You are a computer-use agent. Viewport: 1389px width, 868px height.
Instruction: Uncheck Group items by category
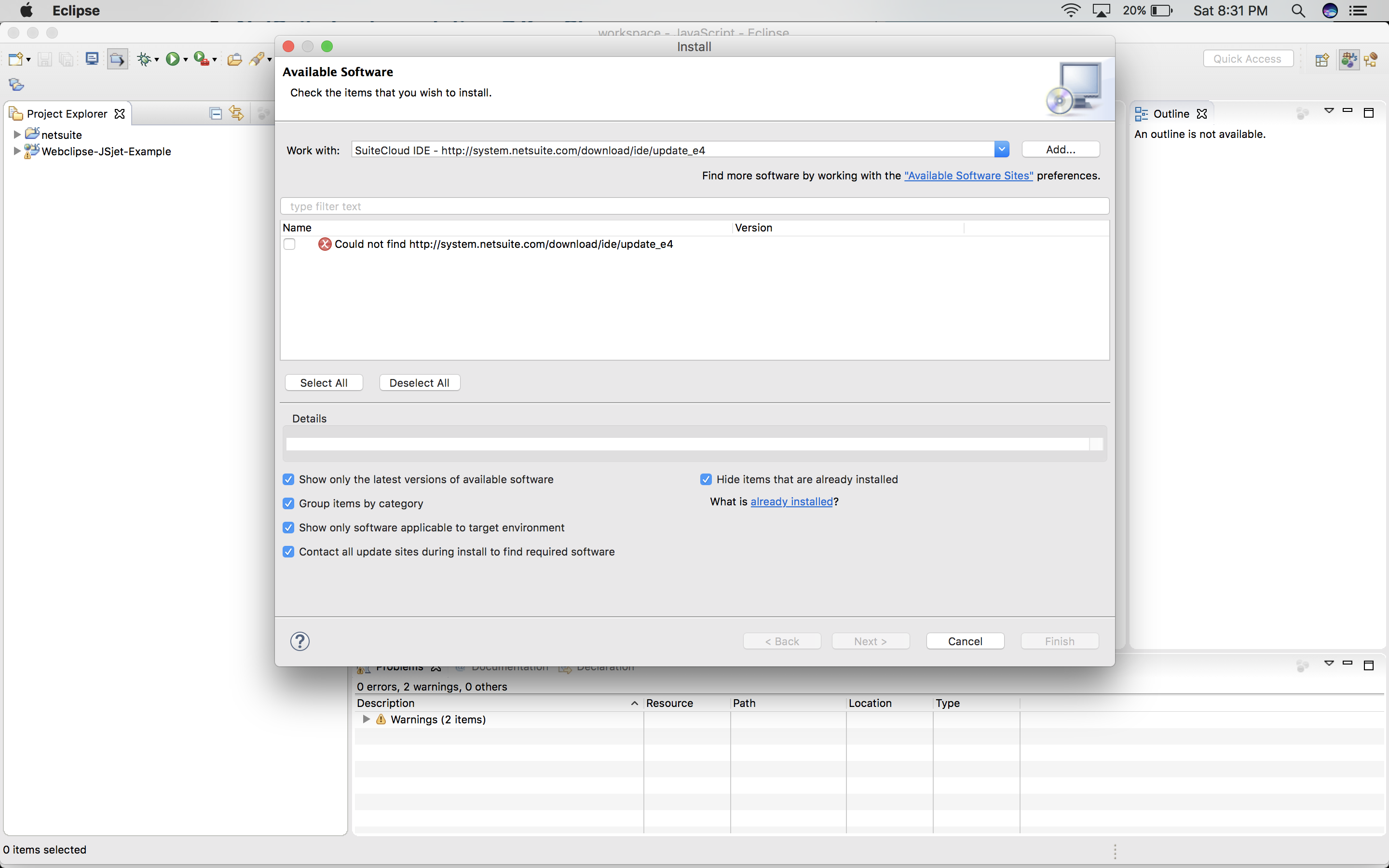pos(289,503)
